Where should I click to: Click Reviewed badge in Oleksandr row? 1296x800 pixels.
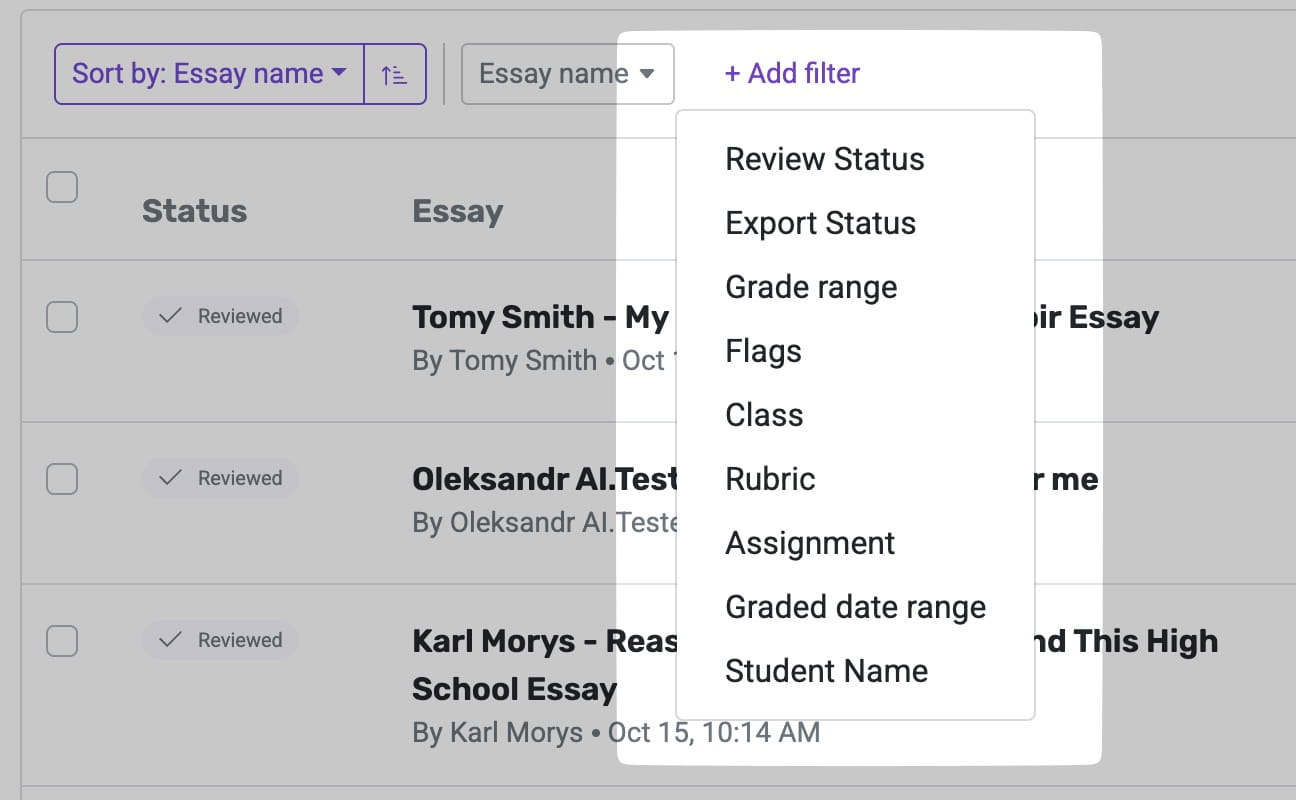[x=220, y=478]
